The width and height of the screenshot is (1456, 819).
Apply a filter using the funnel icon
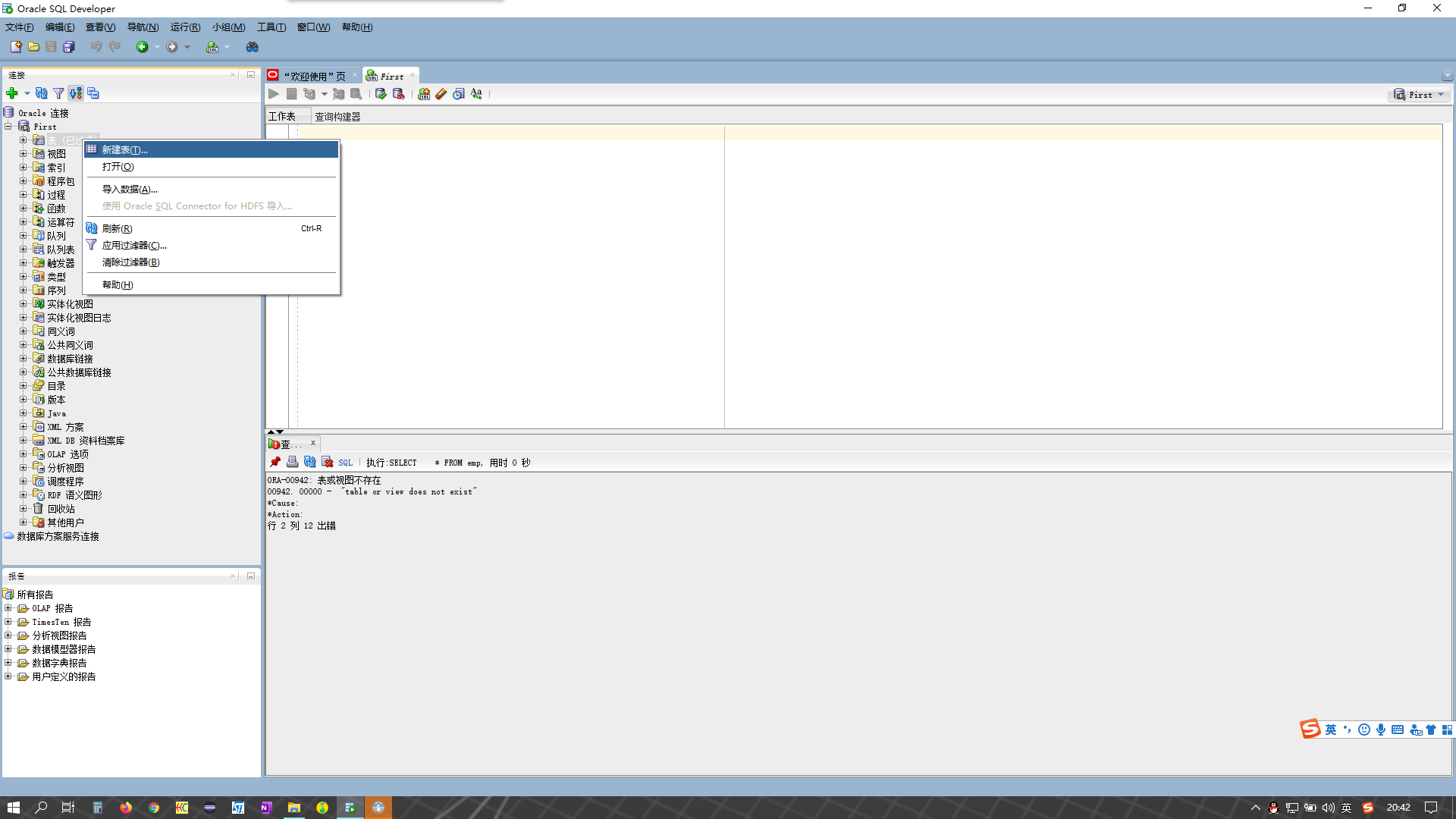(58, 93)
